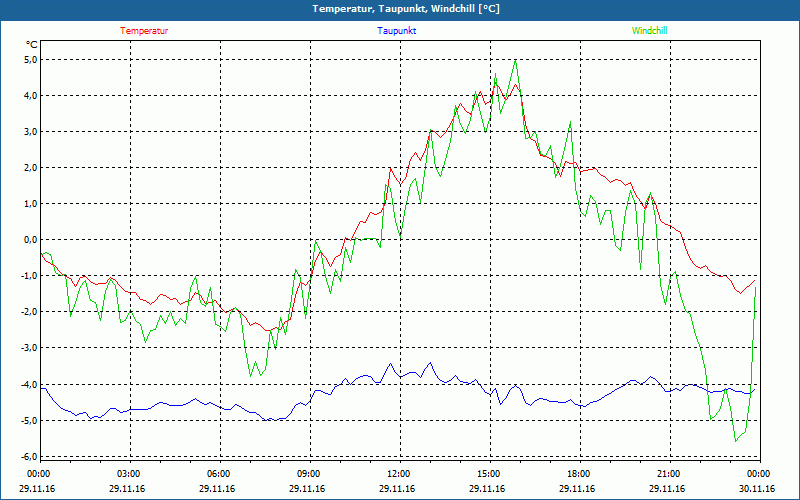Click the 30.11.16 date label

[x=759, y=488]
